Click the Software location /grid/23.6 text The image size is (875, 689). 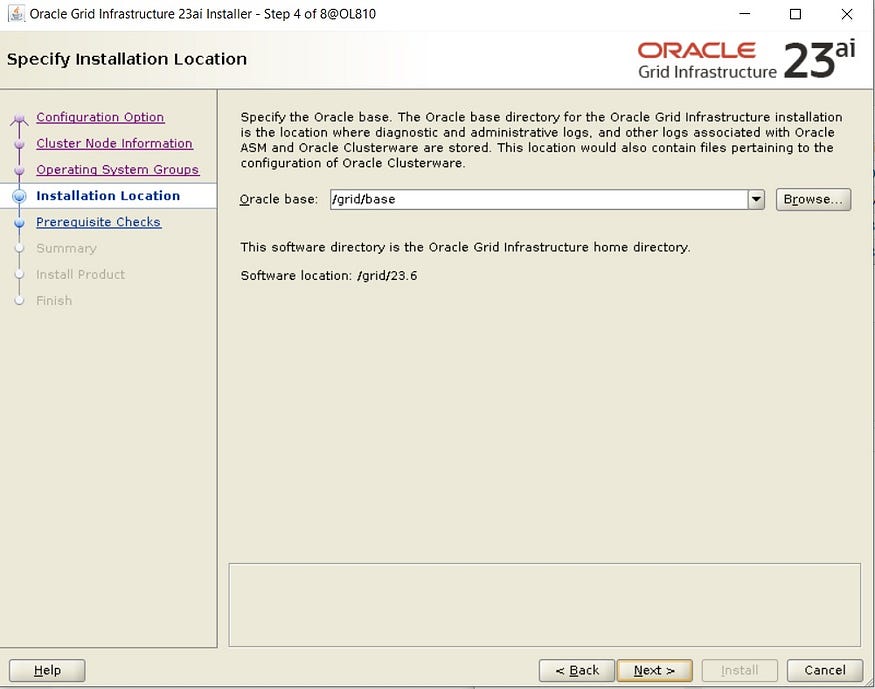(x=329, y=276)
